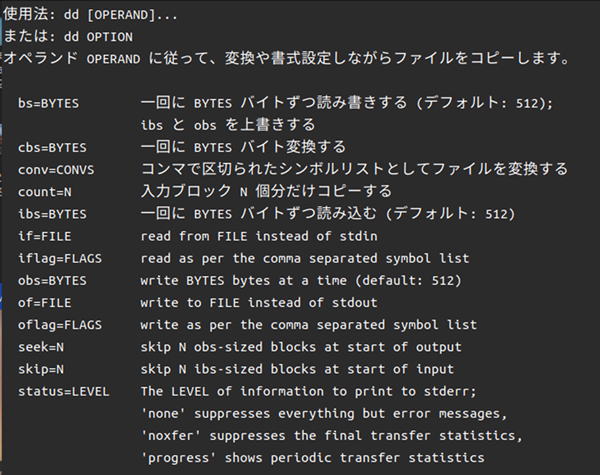Click the bs=BYTES option text
This screenshot has width=600, height=475.
(48, 104)
